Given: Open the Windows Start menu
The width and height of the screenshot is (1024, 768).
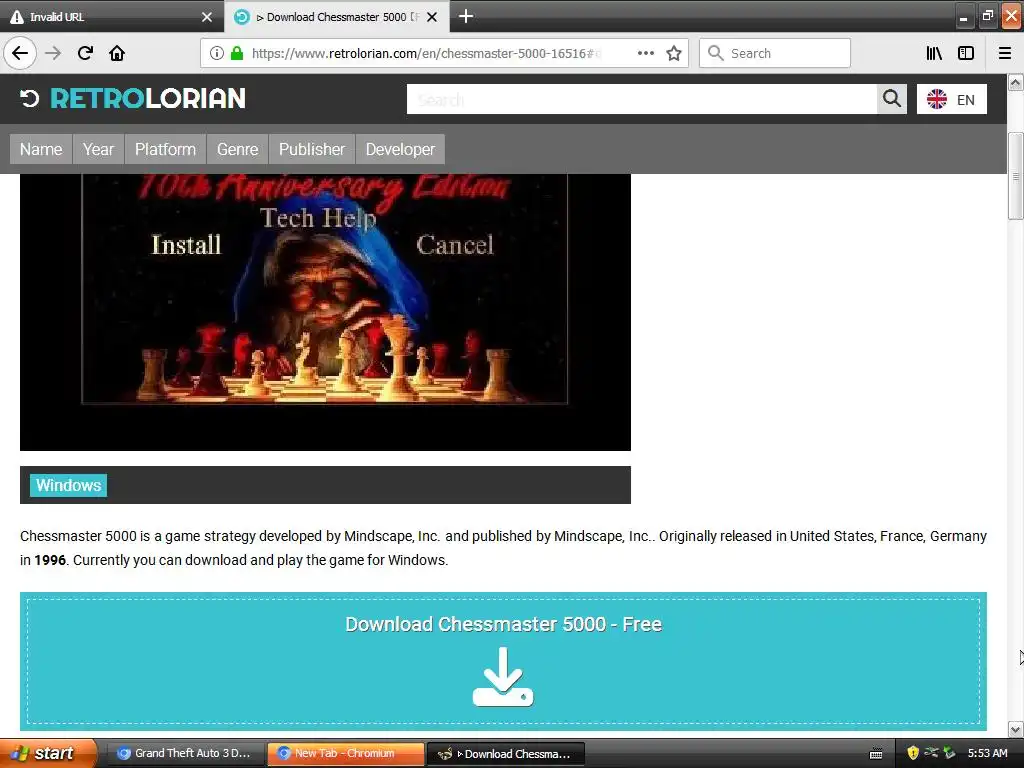Looking at the screenshot, I should pos(48,753).
